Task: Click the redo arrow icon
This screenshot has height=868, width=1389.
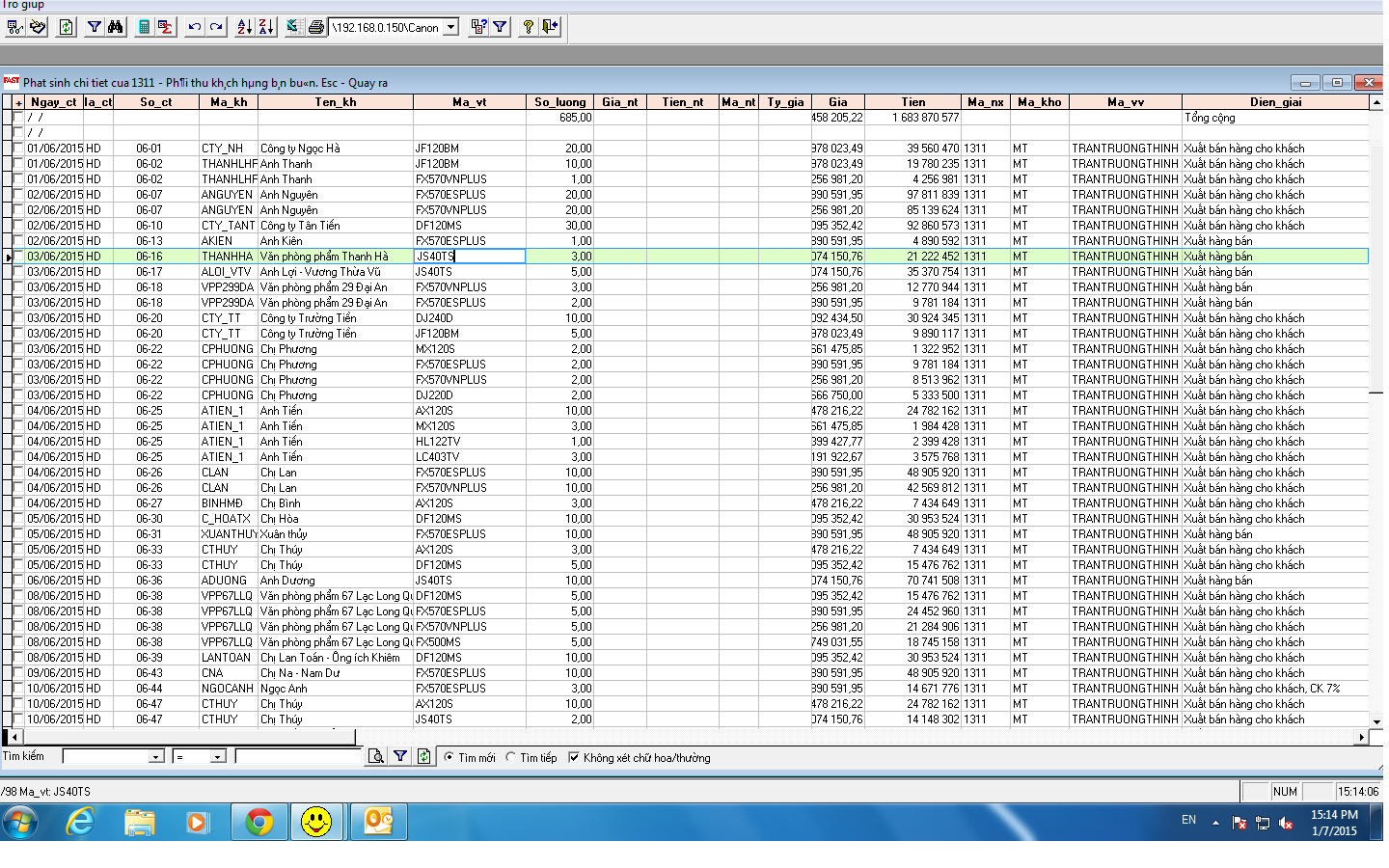Action: (217, 27)
